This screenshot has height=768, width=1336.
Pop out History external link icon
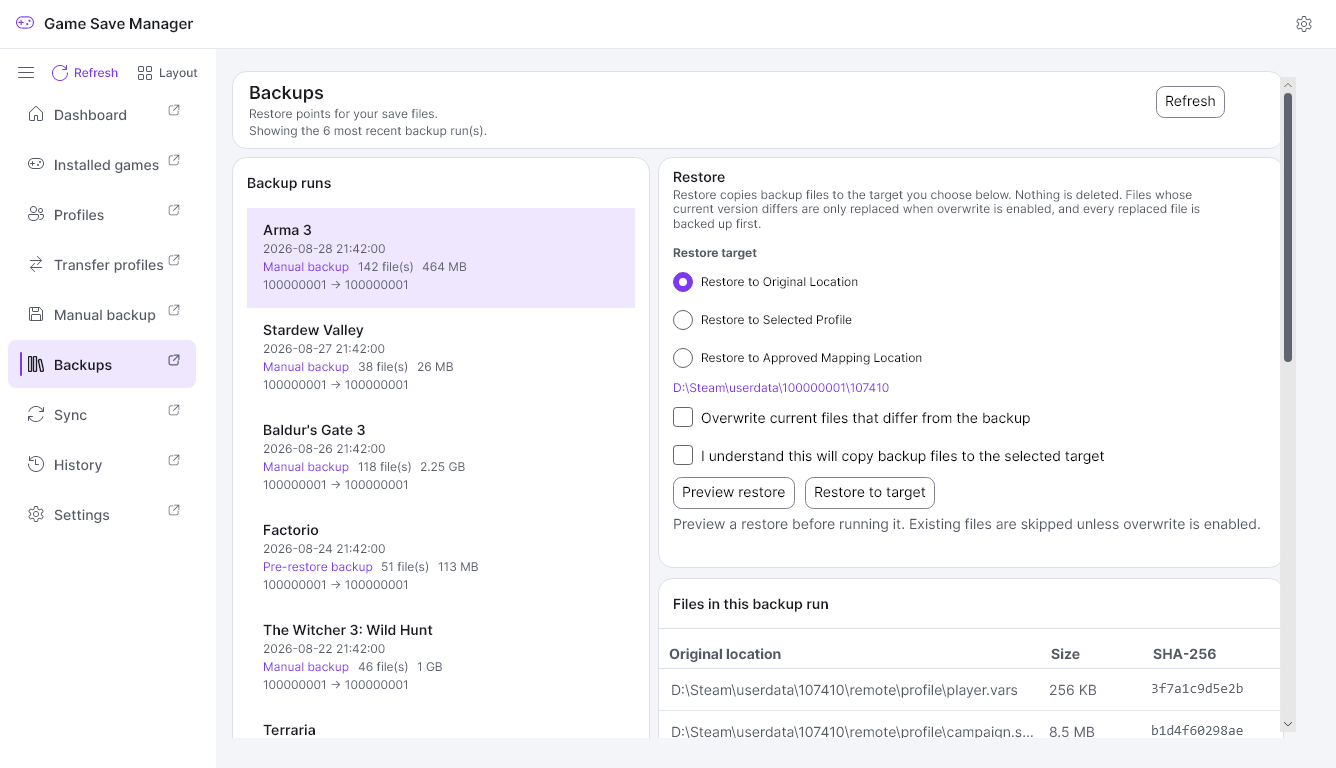click(174, 460)
